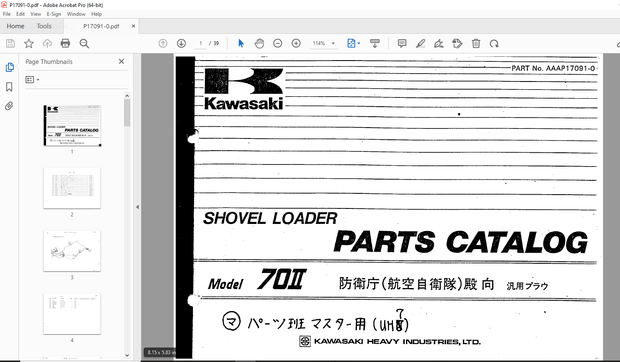
Task: Switch to the Home tab
Action: 15,26
